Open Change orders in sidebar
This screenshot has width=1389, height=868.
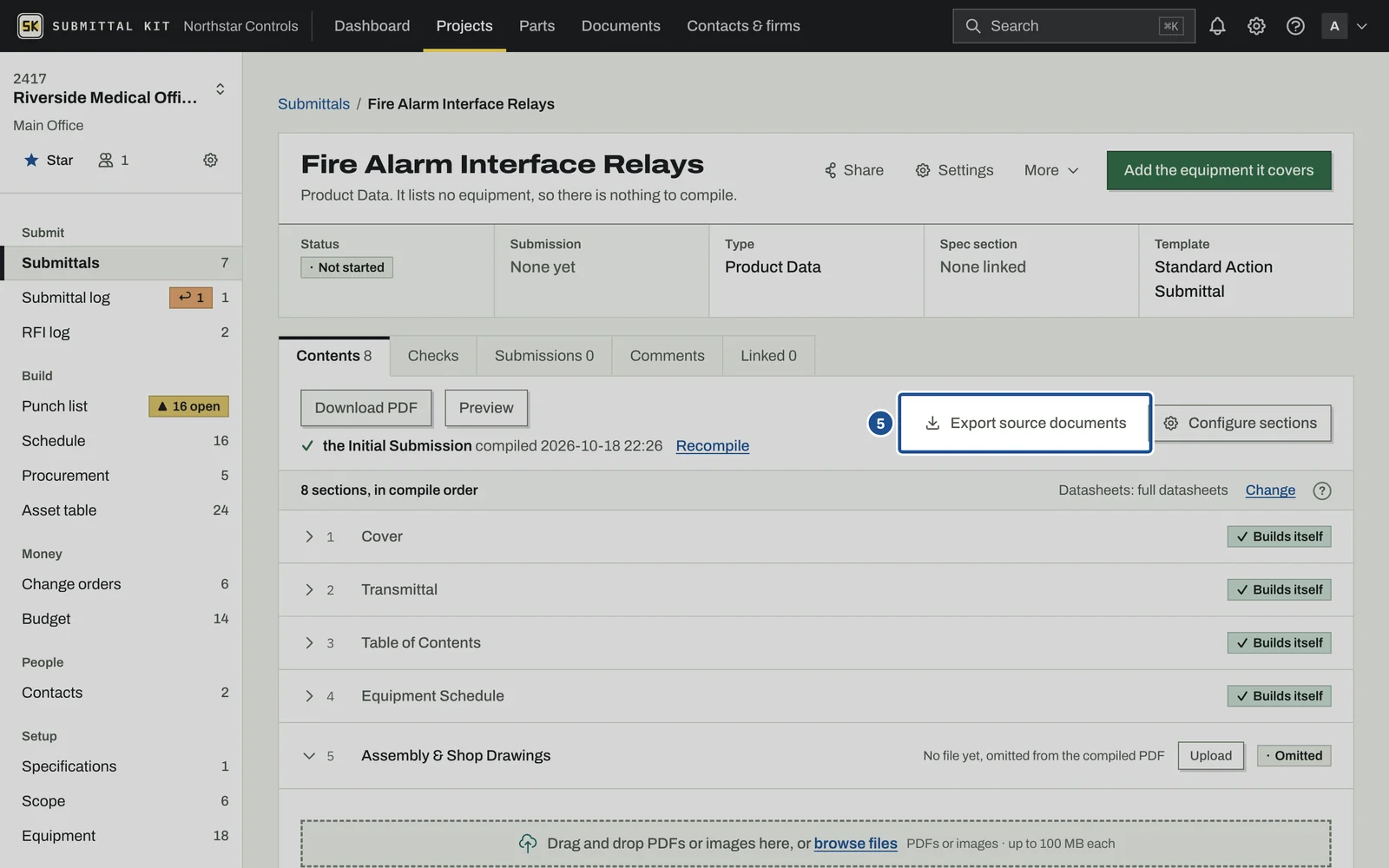point(122,584)
